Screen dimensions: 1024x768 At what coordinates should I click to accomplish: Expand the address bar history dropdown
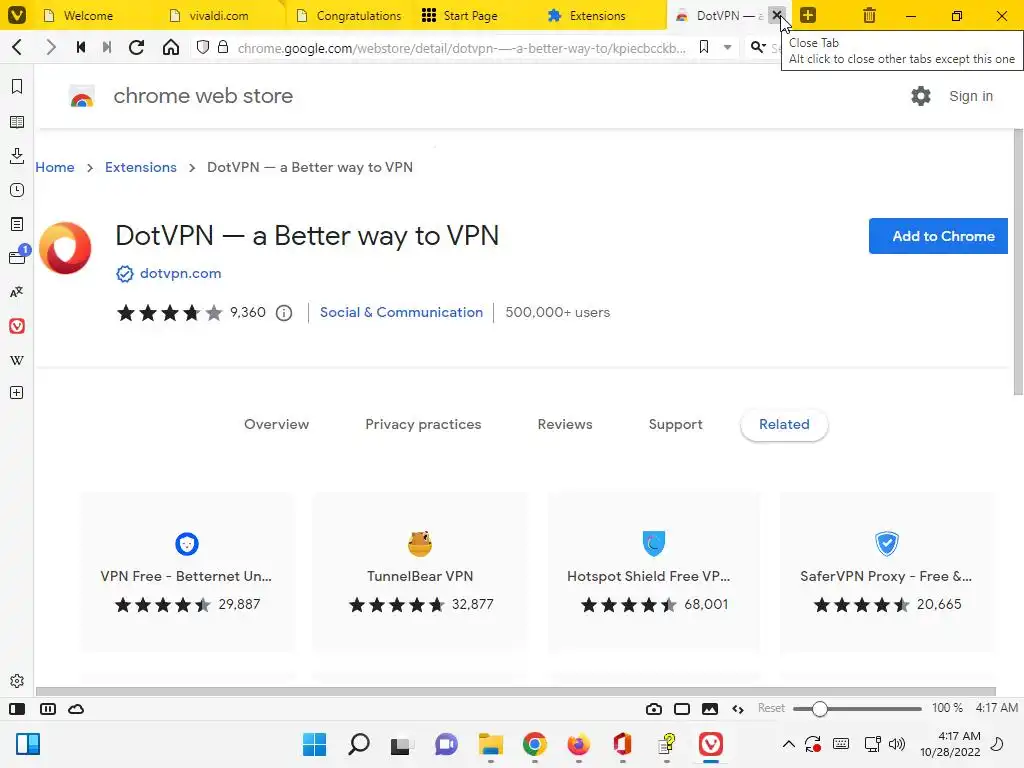(x=728, y=47)
